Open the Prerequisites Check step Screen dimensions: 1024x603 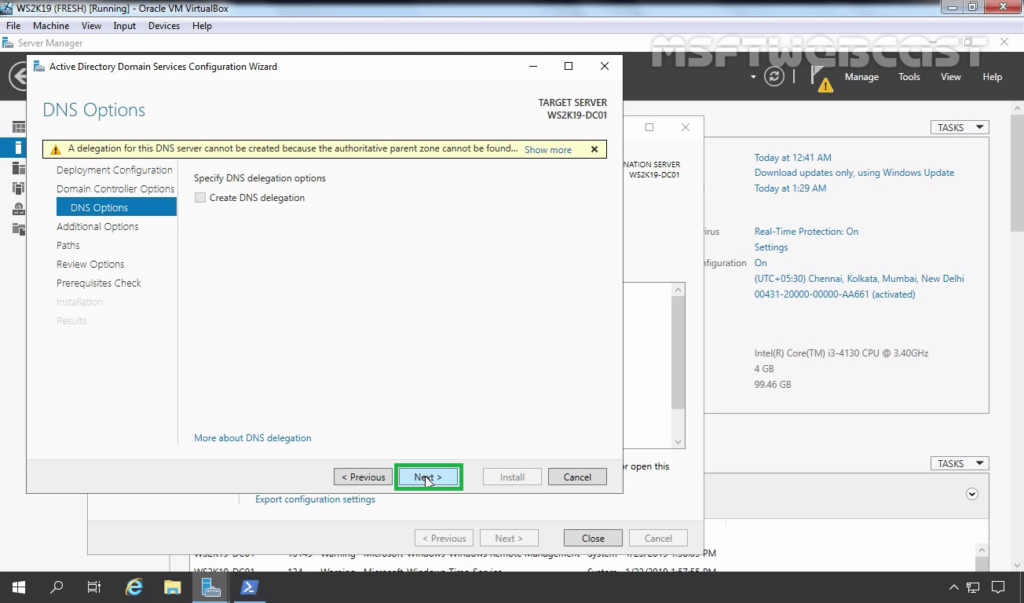click(x=99, y=283)
